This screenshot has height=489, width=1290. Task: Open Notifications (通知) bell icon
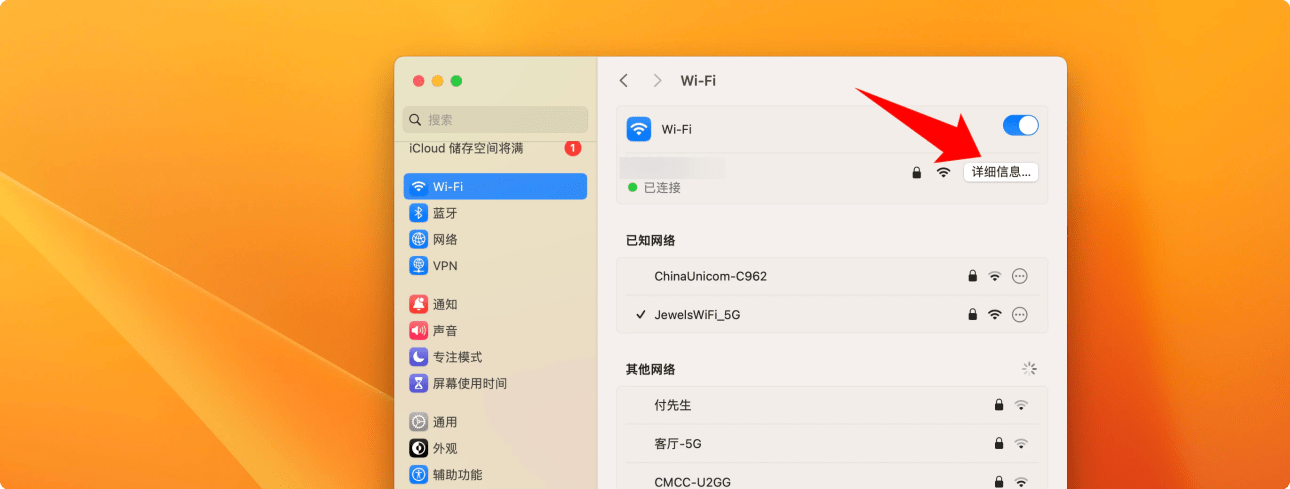pos(419,304)
